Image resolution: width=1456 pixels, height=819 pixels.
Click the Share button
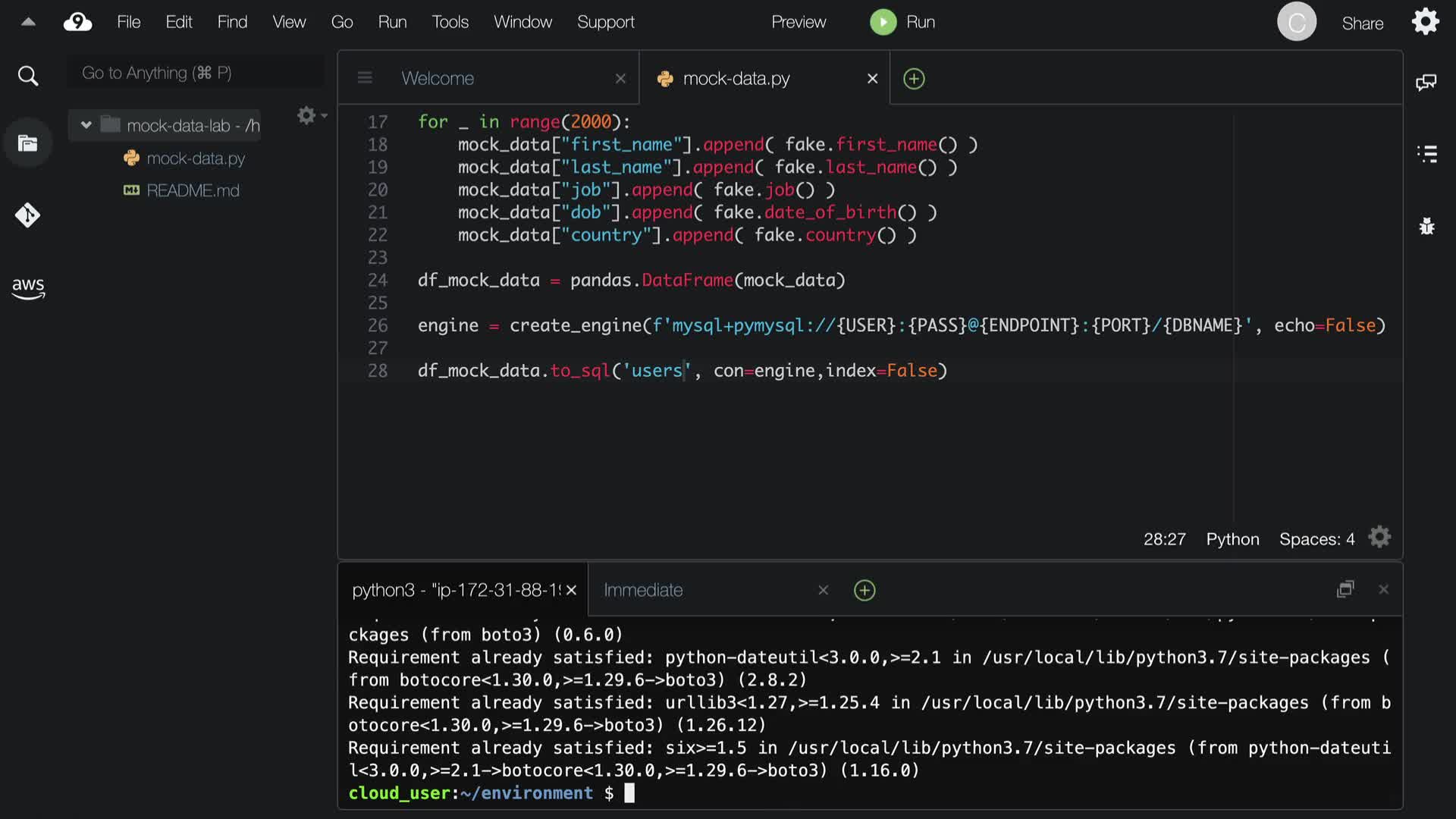tap(1362, 24)
